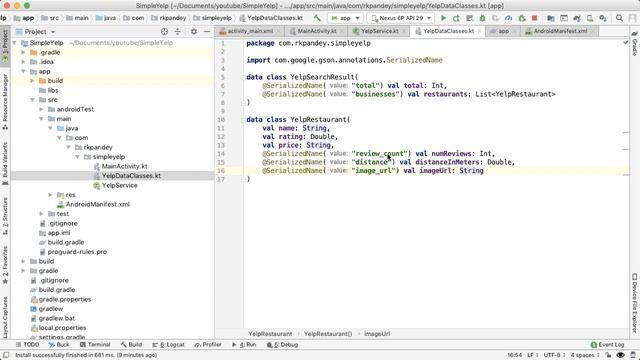Run the app with the green play button
Screen dimensions: 640x360
443,18
